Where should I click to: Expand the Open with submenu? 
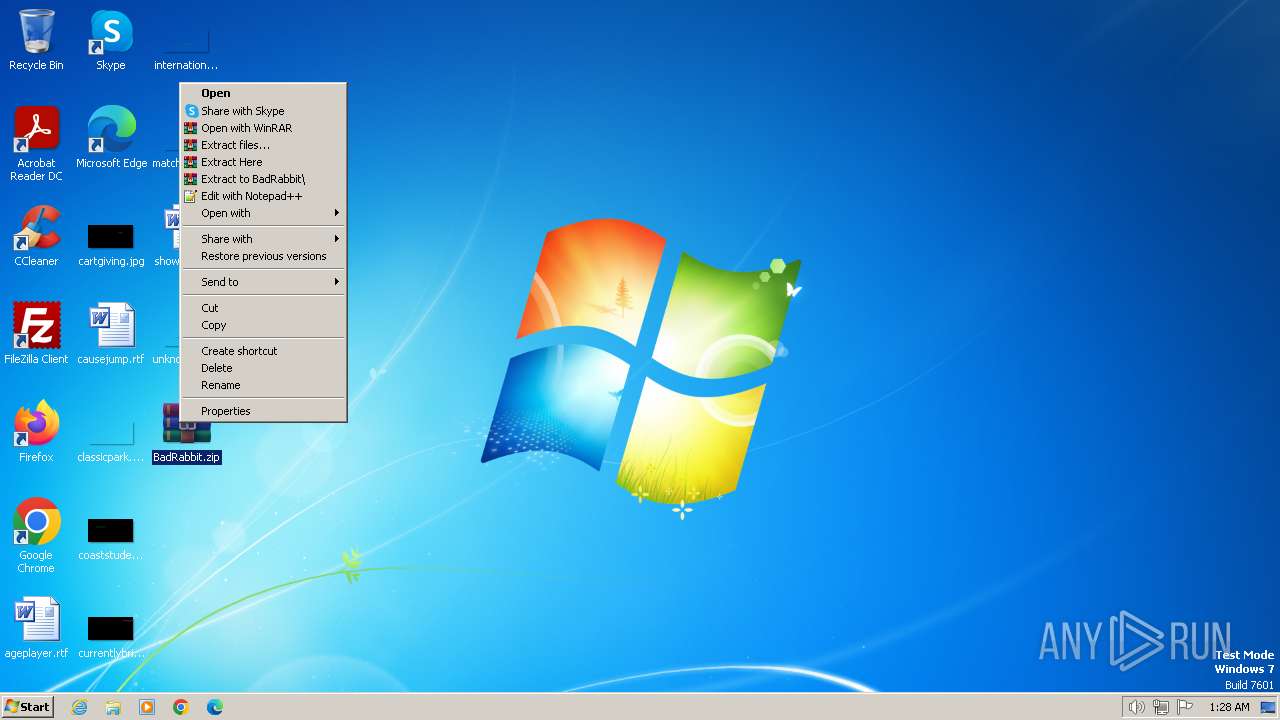coord(263,213)
